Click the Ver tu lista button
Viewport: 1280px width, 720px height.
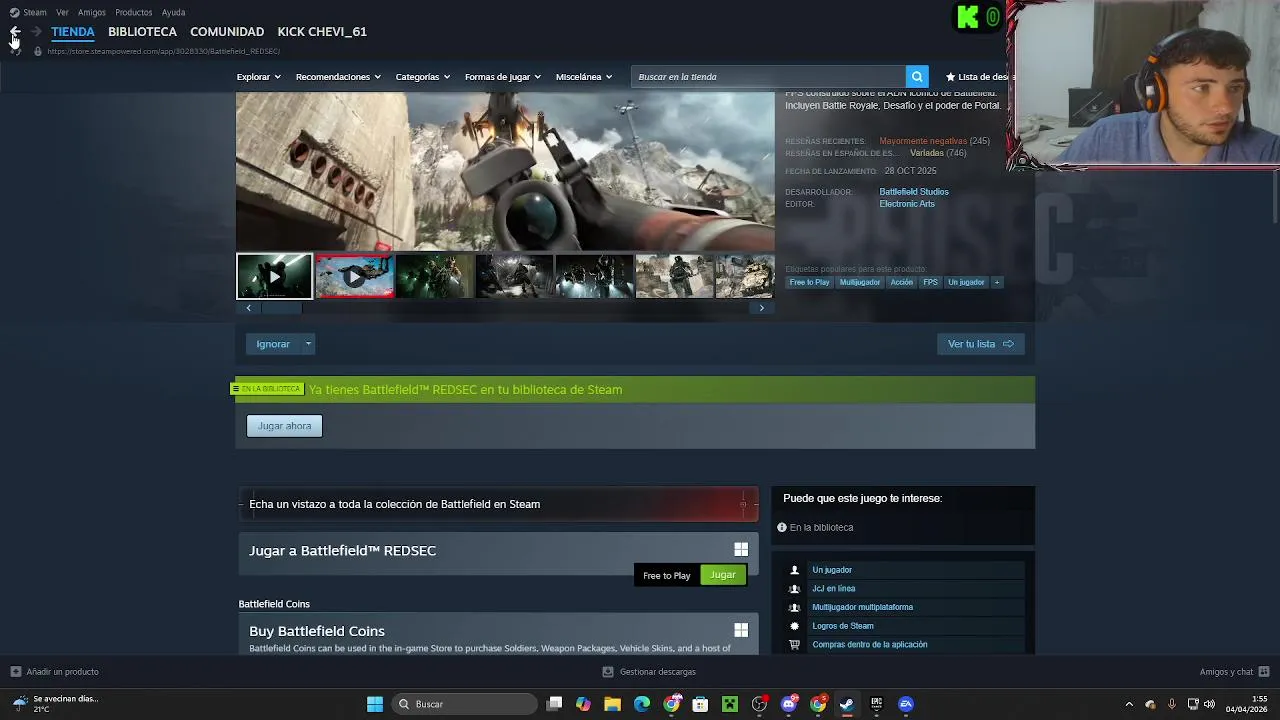coord(980,344)
